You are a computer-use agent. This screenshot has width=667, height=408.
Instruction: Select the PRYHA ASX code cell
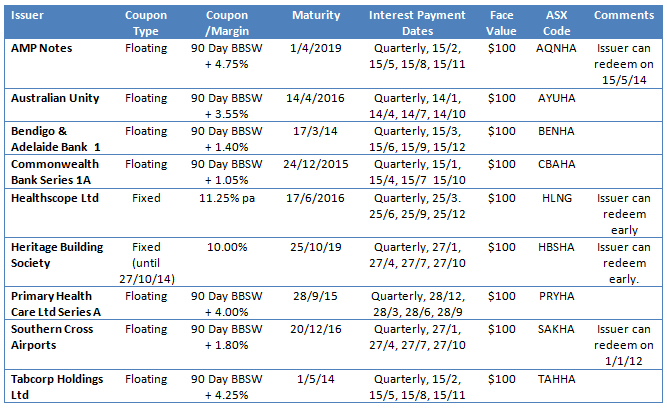tap(558, 296)
